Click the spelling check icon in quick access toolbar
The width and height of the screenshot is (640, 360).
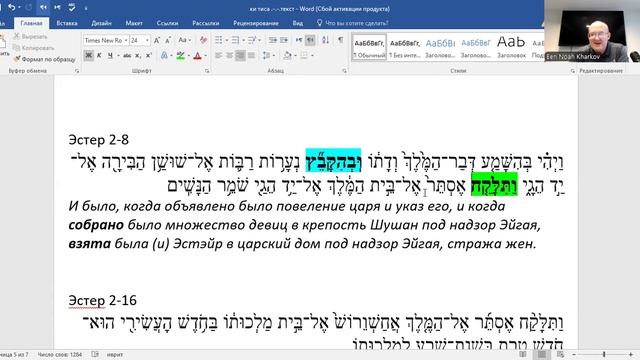[72, 7]
